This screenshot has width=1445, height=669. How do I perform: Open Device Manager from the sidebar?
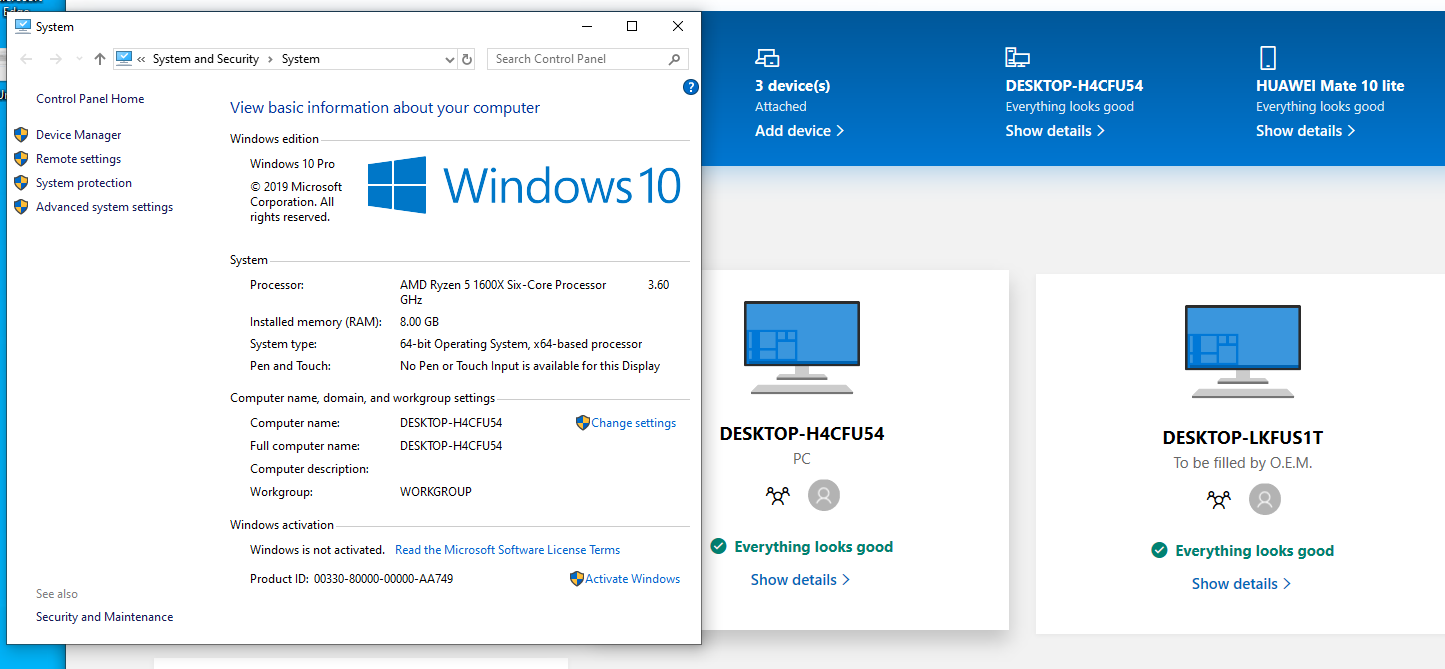[78, 135]
